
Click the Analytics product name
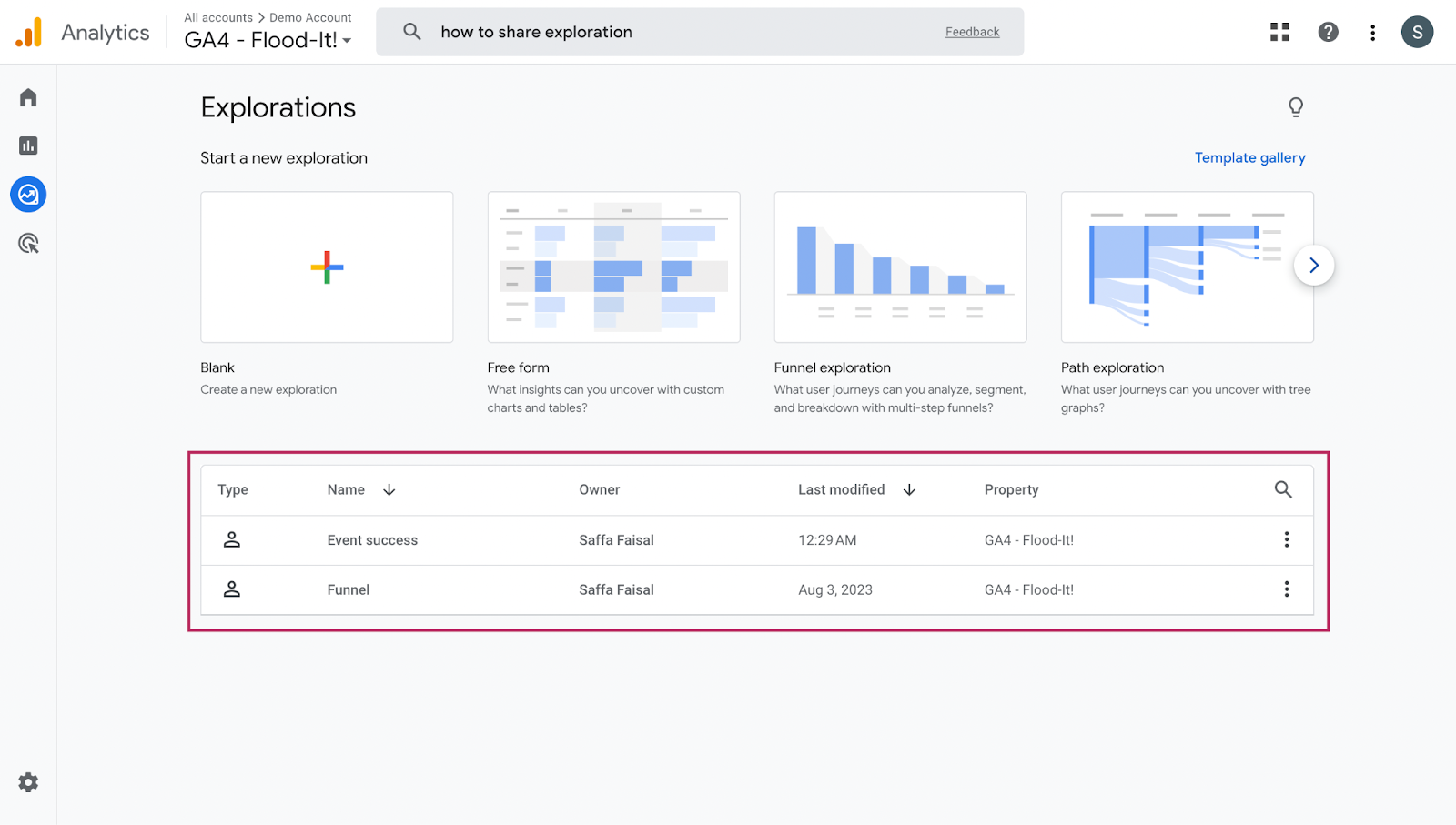pos(106,33)
